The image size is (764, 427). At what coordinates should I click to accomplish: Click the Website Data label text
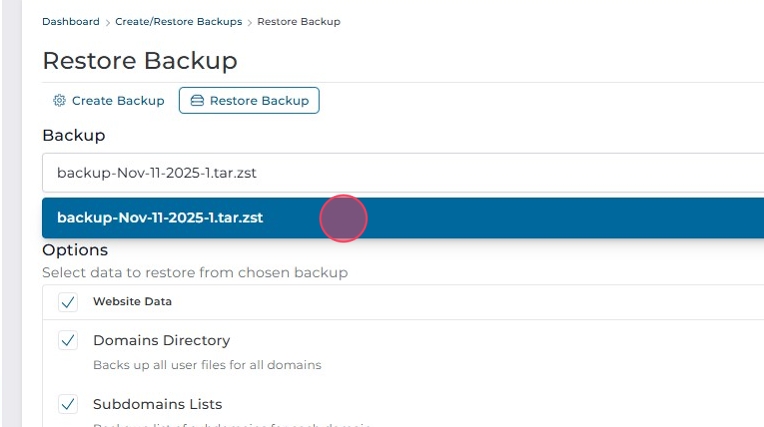tap(132, 301)
